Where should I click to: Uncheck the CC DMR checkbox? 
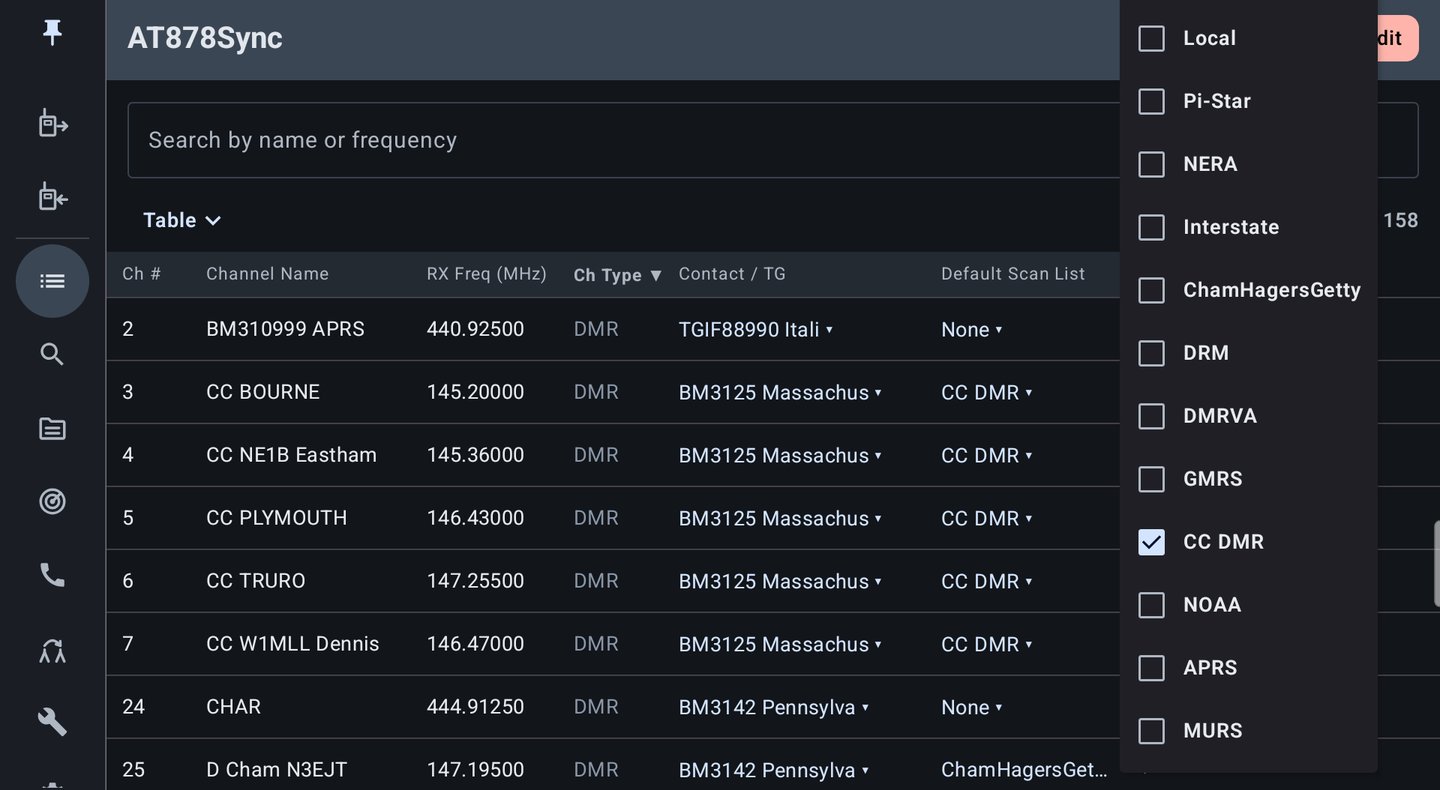tap(1151, 542)
